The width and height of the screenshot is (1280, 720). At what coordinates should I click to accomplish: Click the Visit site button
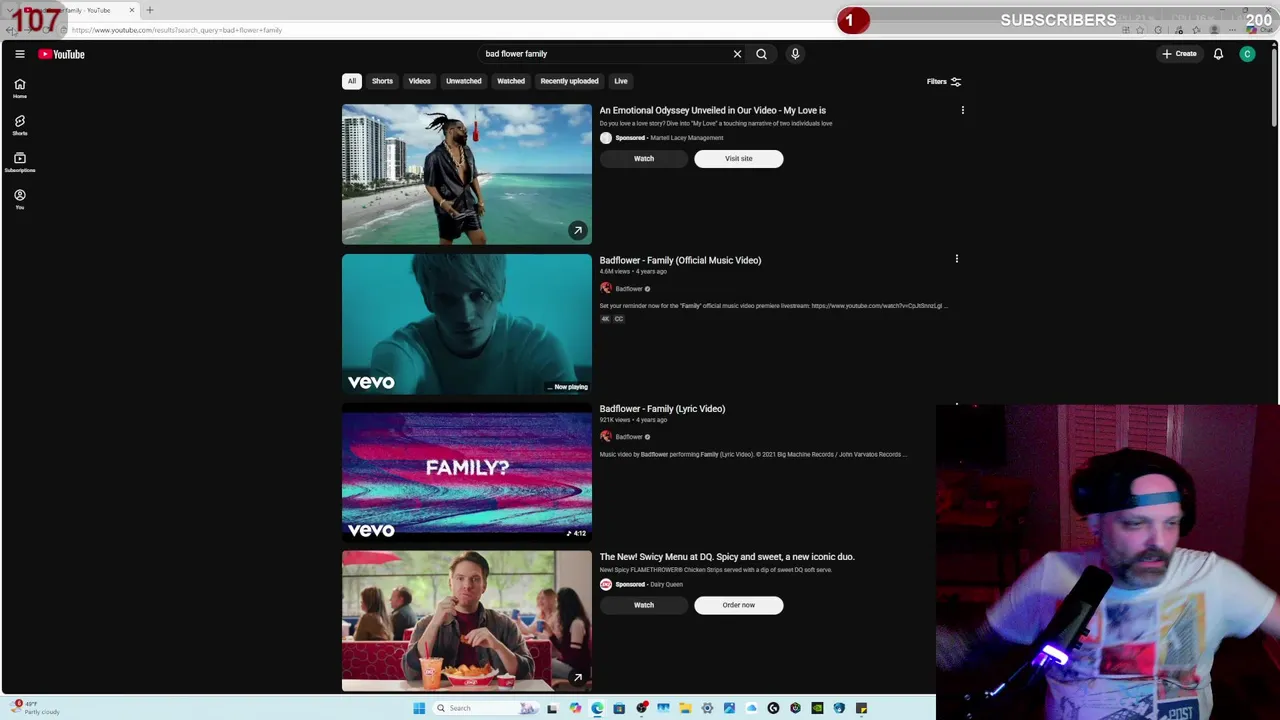tap(739, 158)
